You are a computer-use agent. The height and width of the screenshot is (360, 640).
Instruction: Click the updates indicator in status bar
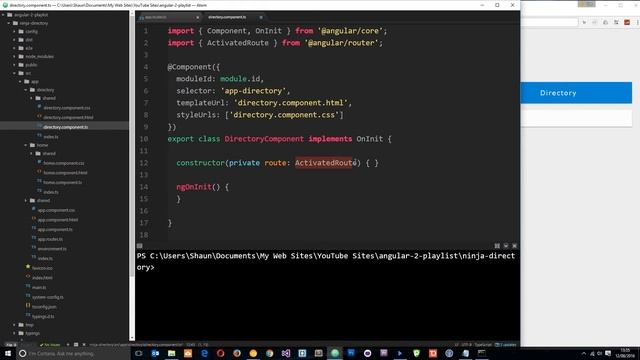tap(505, 345)
